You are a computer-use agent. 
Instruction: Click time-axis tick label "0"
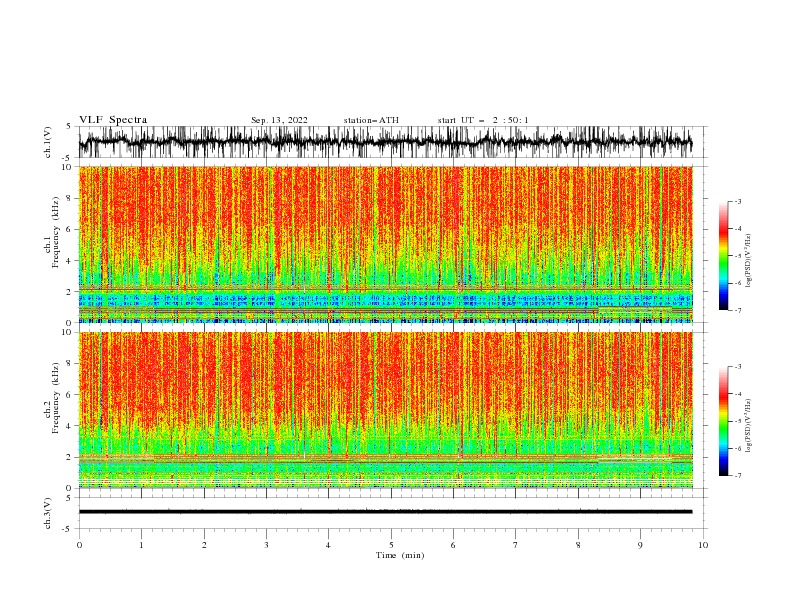(x=79, y=545)
